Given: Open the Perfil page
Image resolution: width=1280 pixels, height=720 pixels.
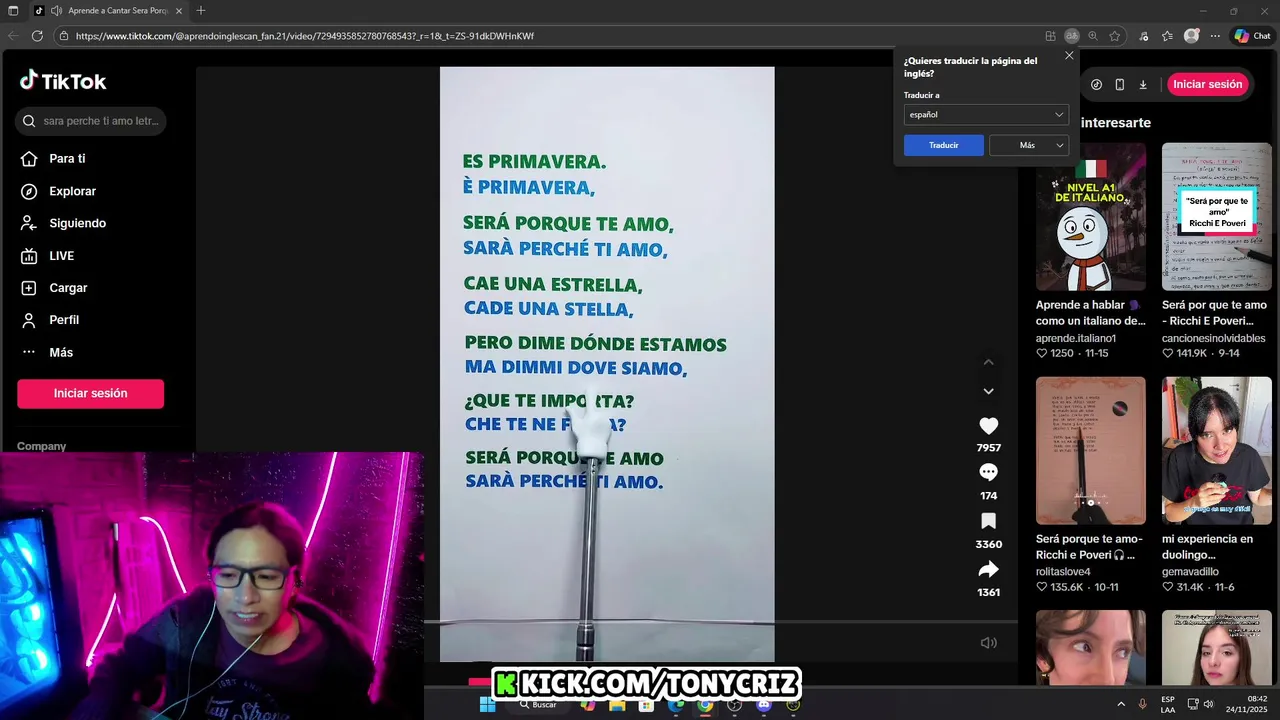Looking at the screenshot, I should 51,320.
